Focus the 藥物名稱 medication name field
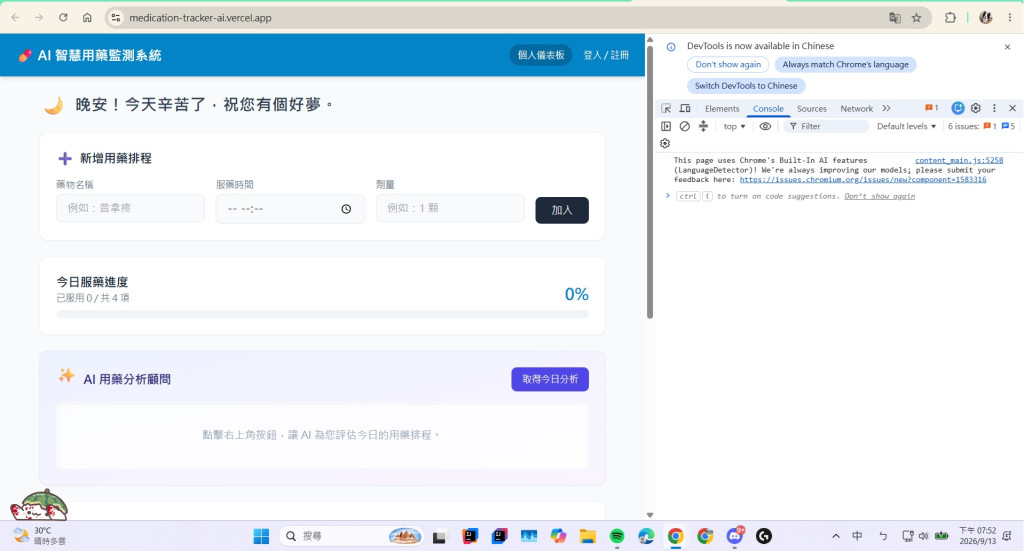 pos(131,208)
